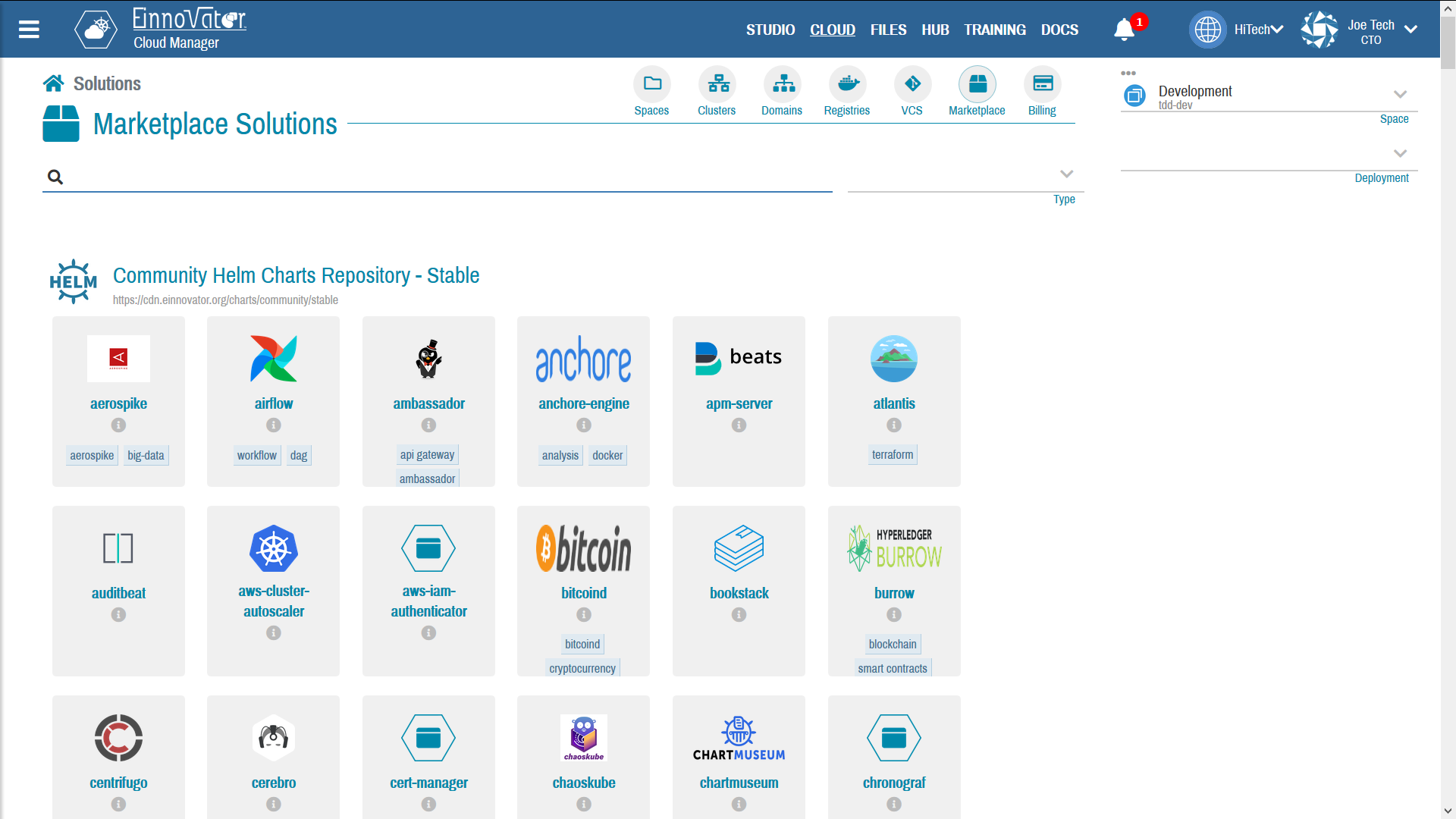This screenshot has width=1456, height=819.
Task: Show info for airflow chart
Action: pyautogui.click(x=274, y=425)
